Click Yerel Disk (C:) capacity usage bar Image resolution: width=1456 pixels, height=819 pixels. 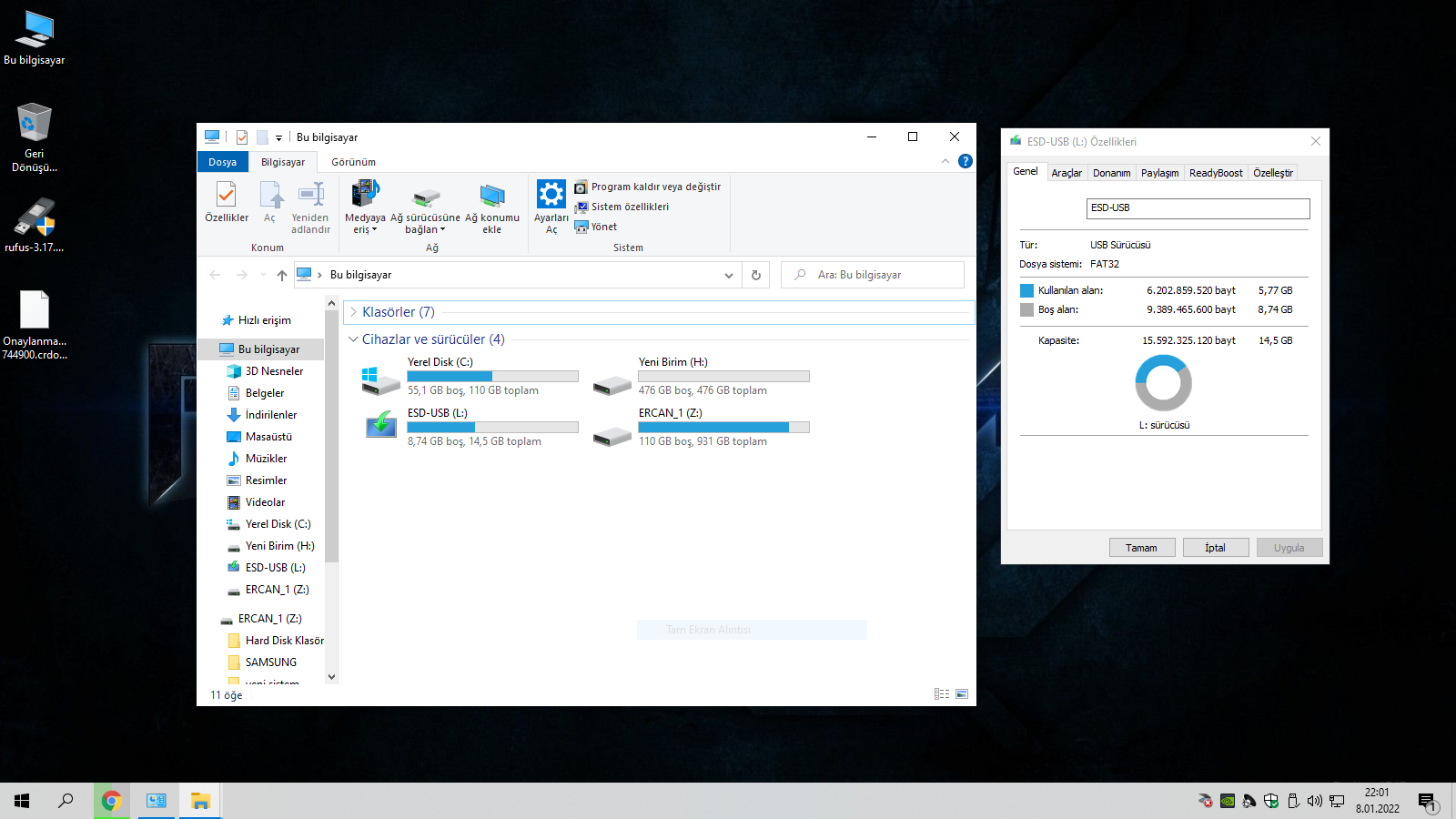(492, 376)
